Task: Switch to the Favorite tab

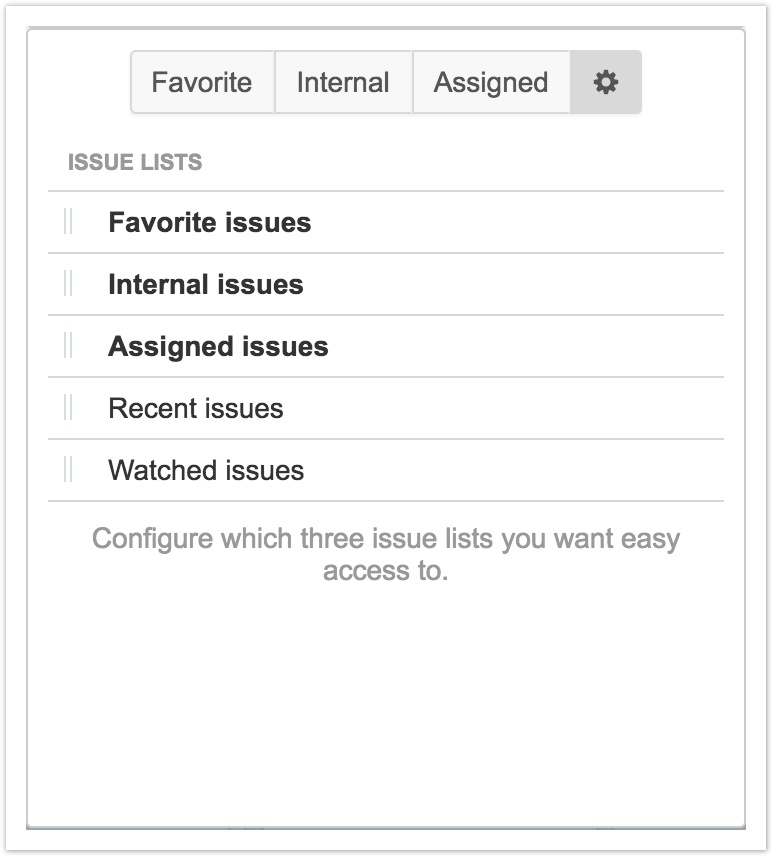Action: (202, 82)
